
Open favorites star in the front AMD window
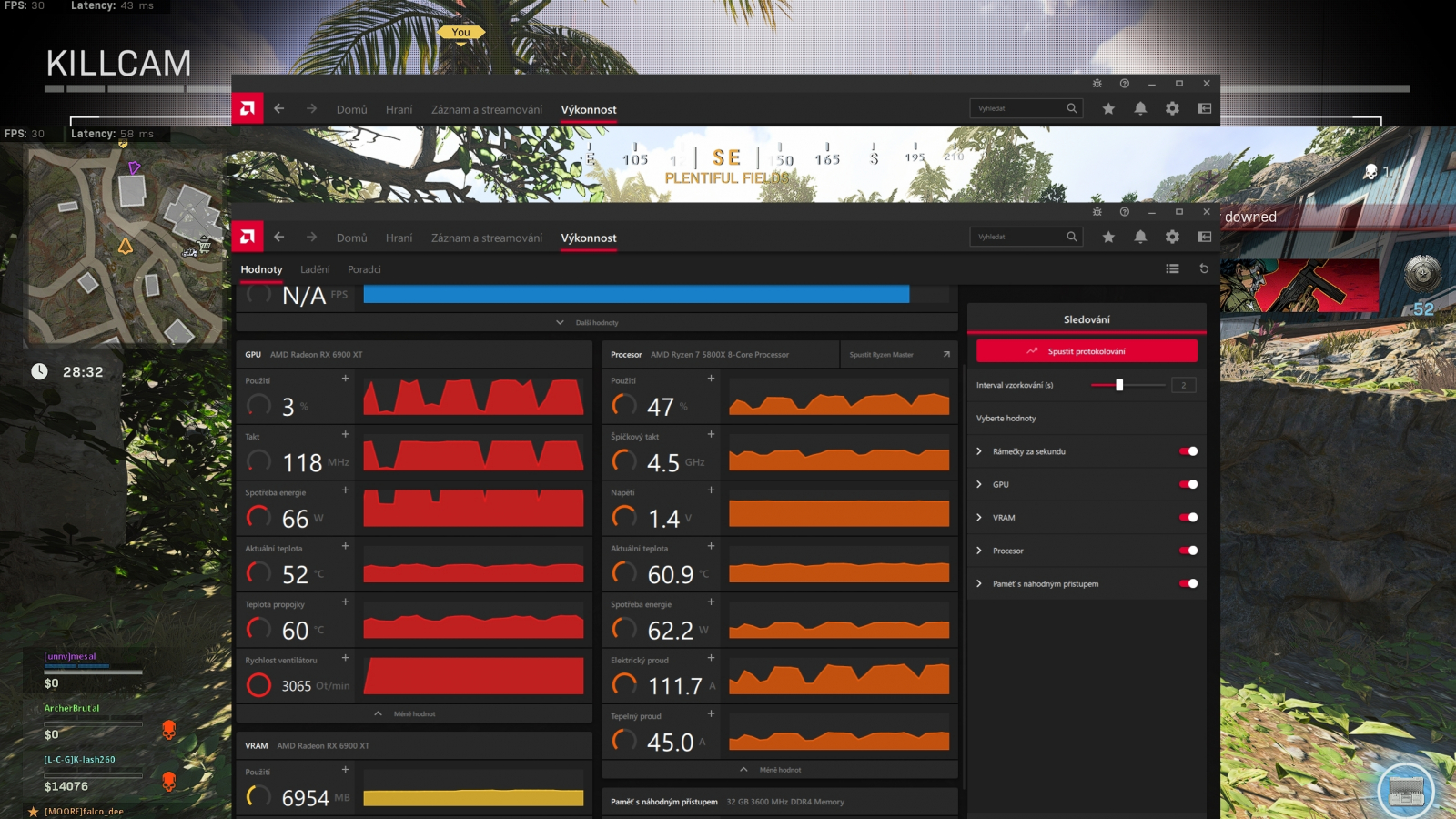(x=1108, y=237)
